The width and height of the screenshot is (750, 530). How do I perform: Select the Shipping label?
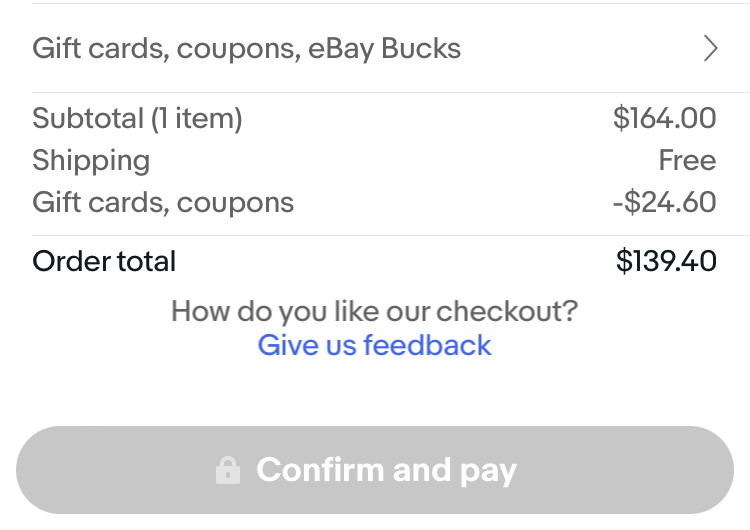(x=91, y=160)
